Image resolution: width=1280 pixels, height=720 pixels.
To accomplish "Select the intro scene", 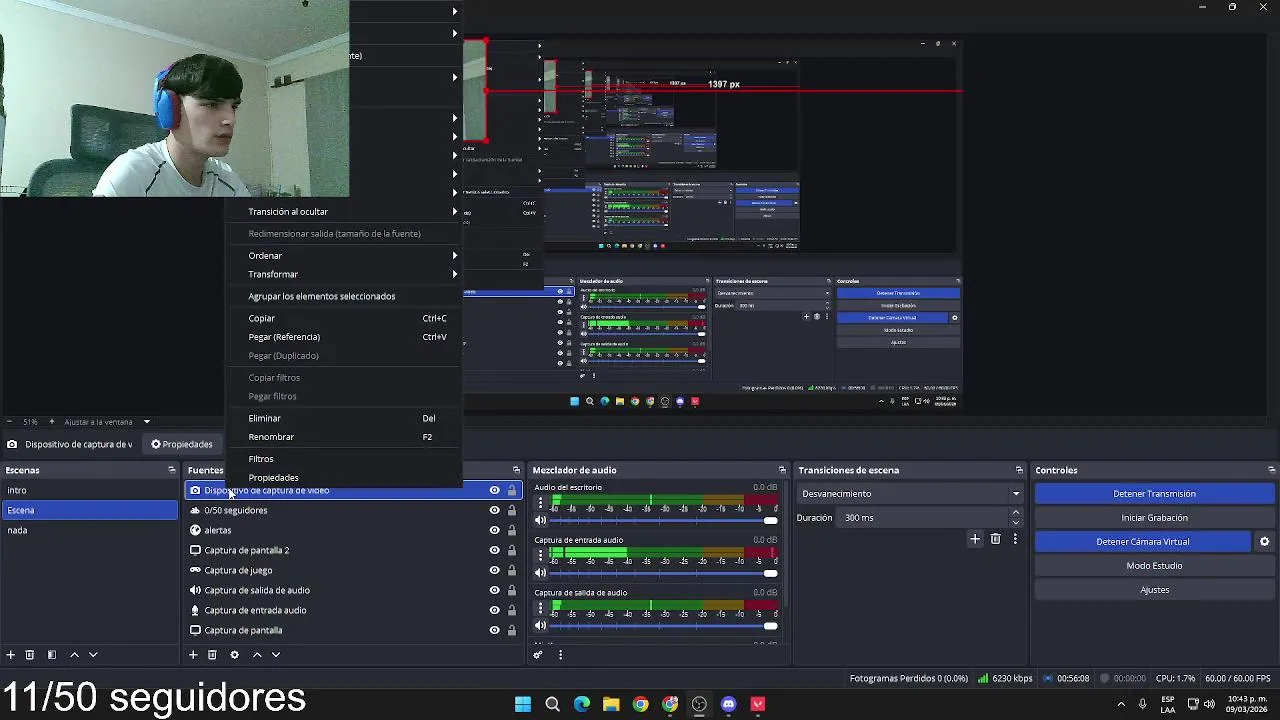I will coord(90,490).
